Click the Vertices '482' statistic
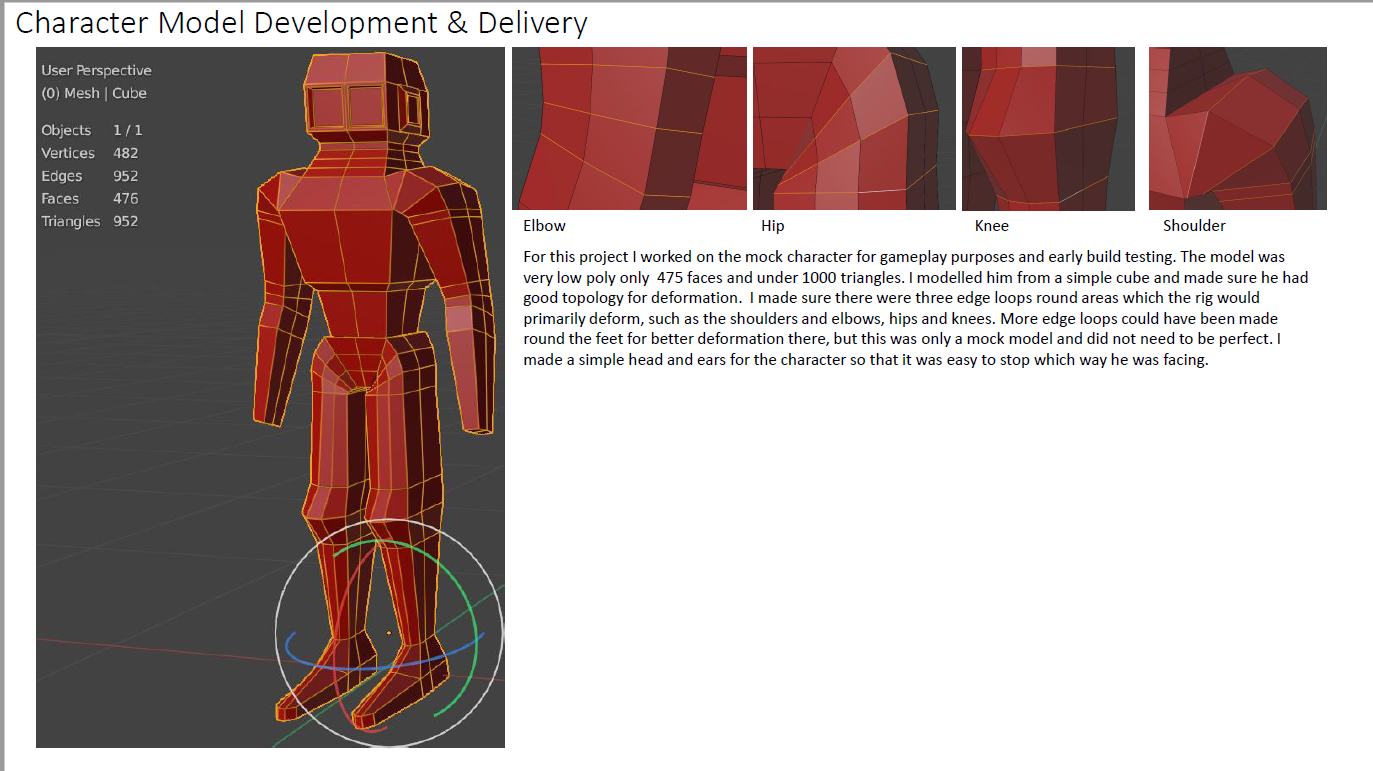 click(x=125, y=153)
